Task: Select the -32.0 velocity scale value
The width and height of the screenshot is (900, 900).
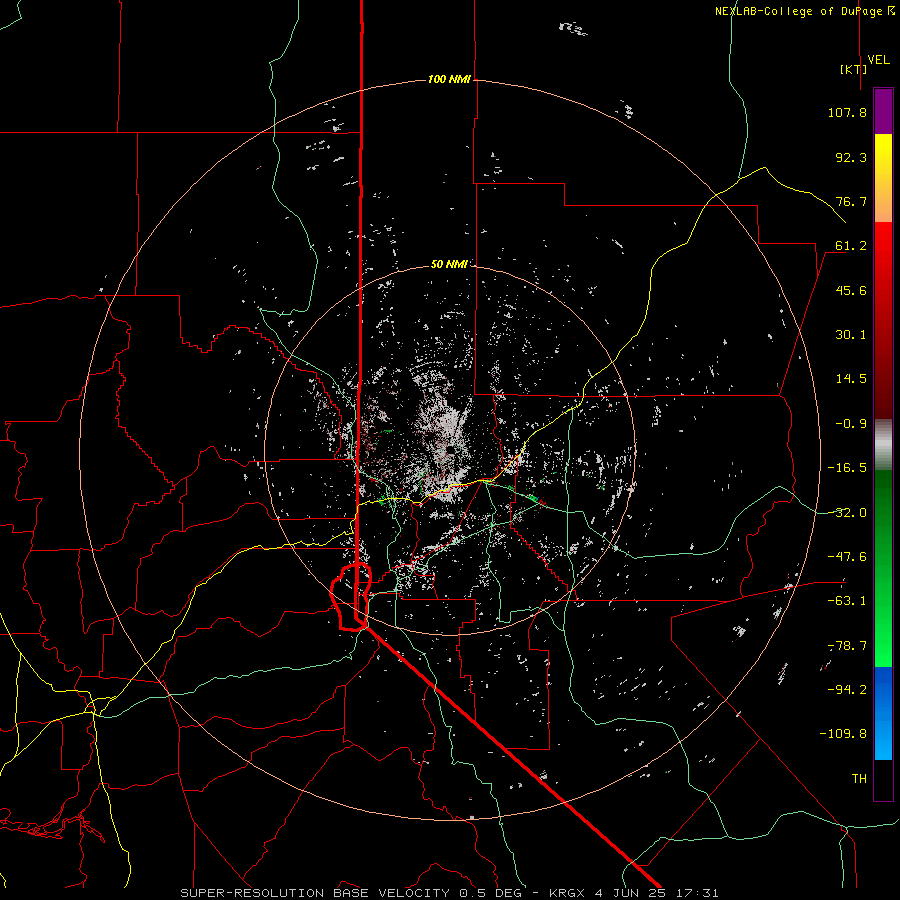Action: 847,513
